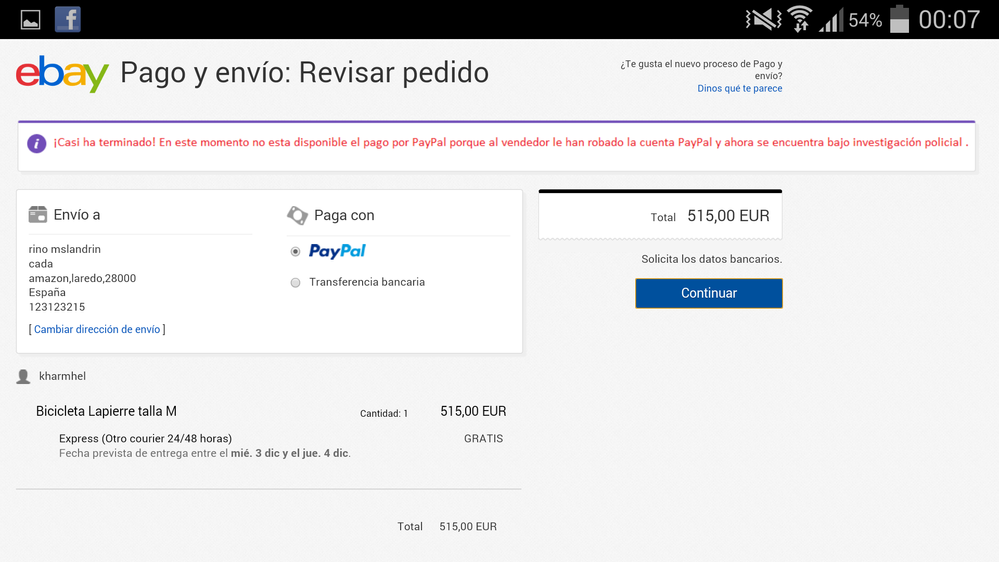Open the Dinos qué te parece link
The height and width of the screenshot is (562, 999).
click(x=739, y=89)
